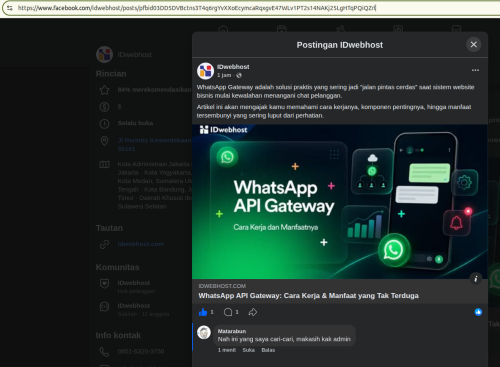Screen dimensions: 500x367
Task: Click the thumbs-up Like button
Action: (x=203, y=312)
